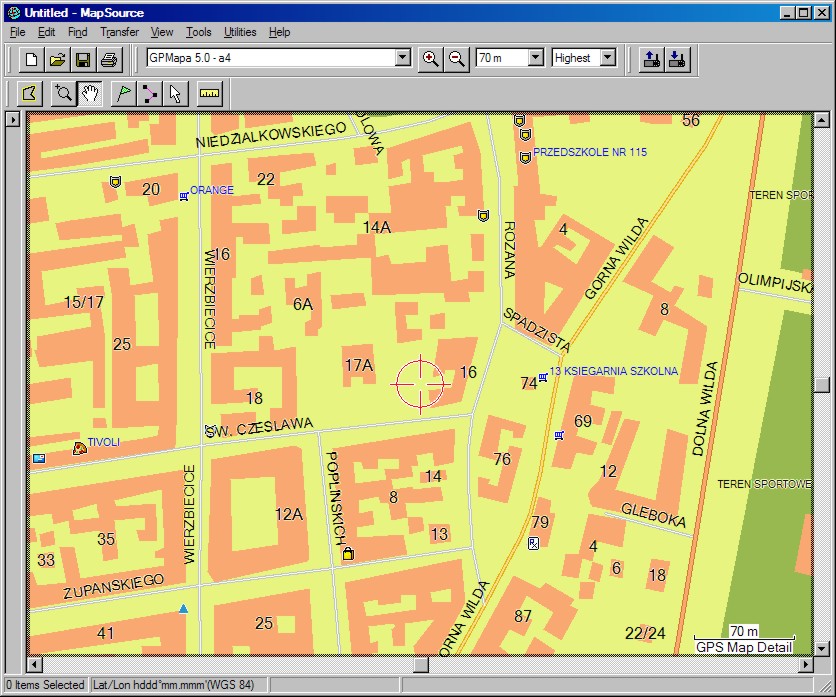Toggle the Hand pan tool
This screenshot has height=697, width=836.
[90, 94]
